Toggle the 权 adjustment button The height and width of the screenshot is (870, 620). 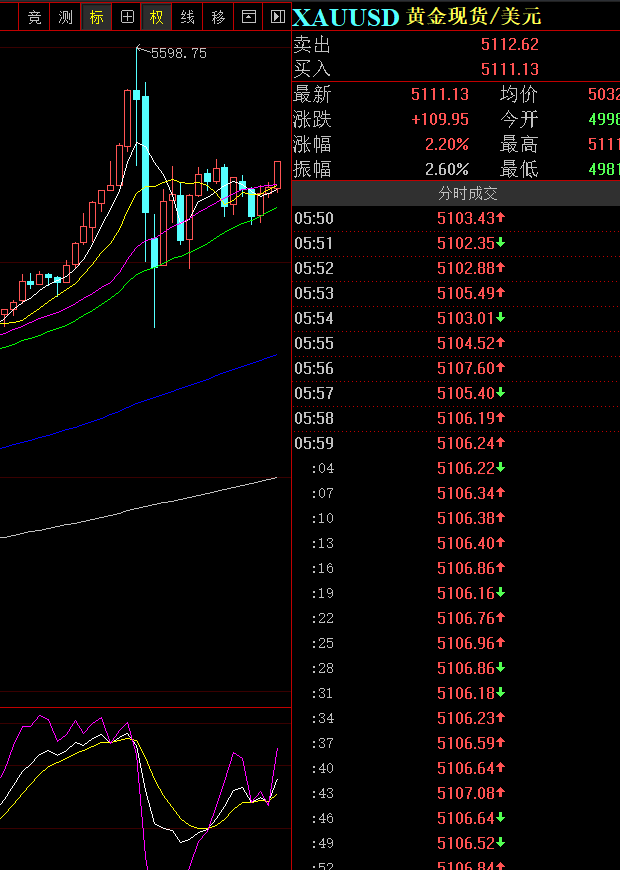157,17
